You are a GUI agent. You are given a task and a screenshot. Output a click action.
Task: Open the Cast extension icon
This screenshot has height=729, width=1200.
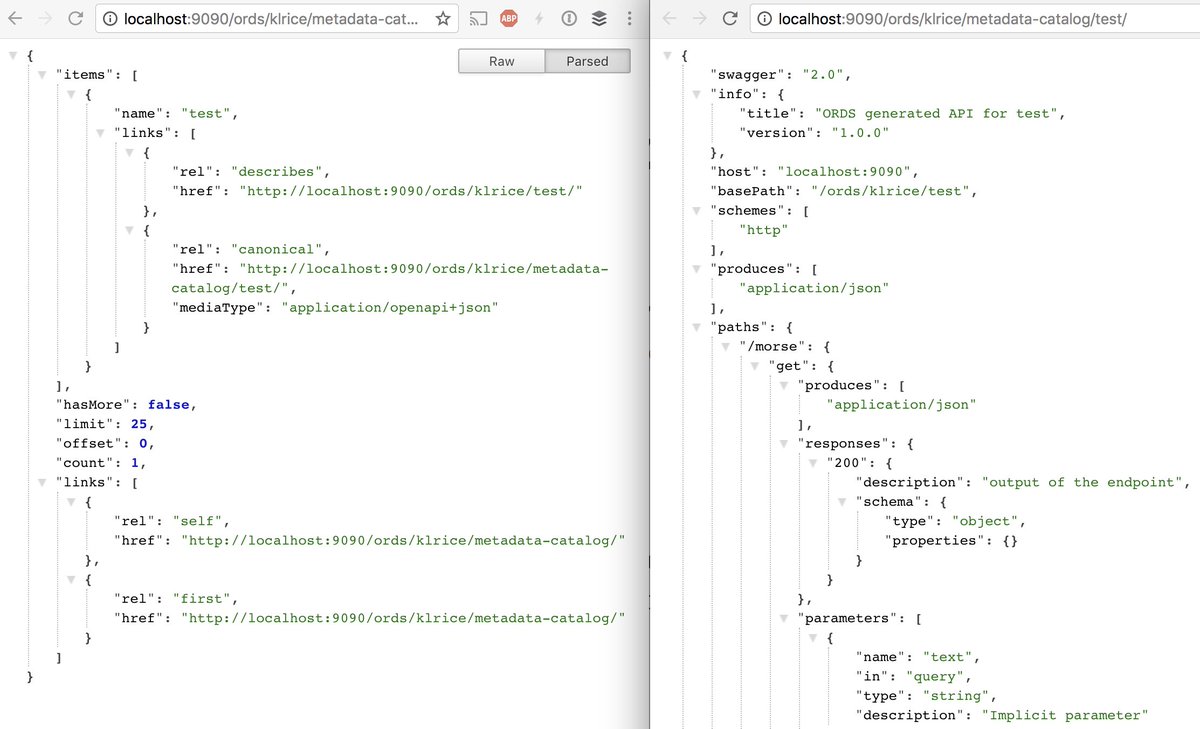point(479,18)
